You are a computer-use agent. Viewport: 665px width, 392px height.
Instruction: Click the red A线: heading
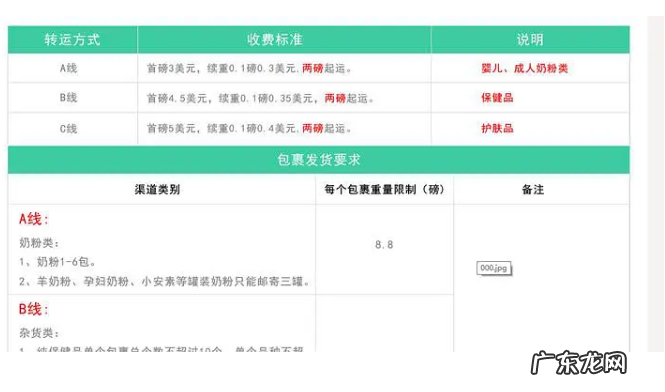point(34,219)
